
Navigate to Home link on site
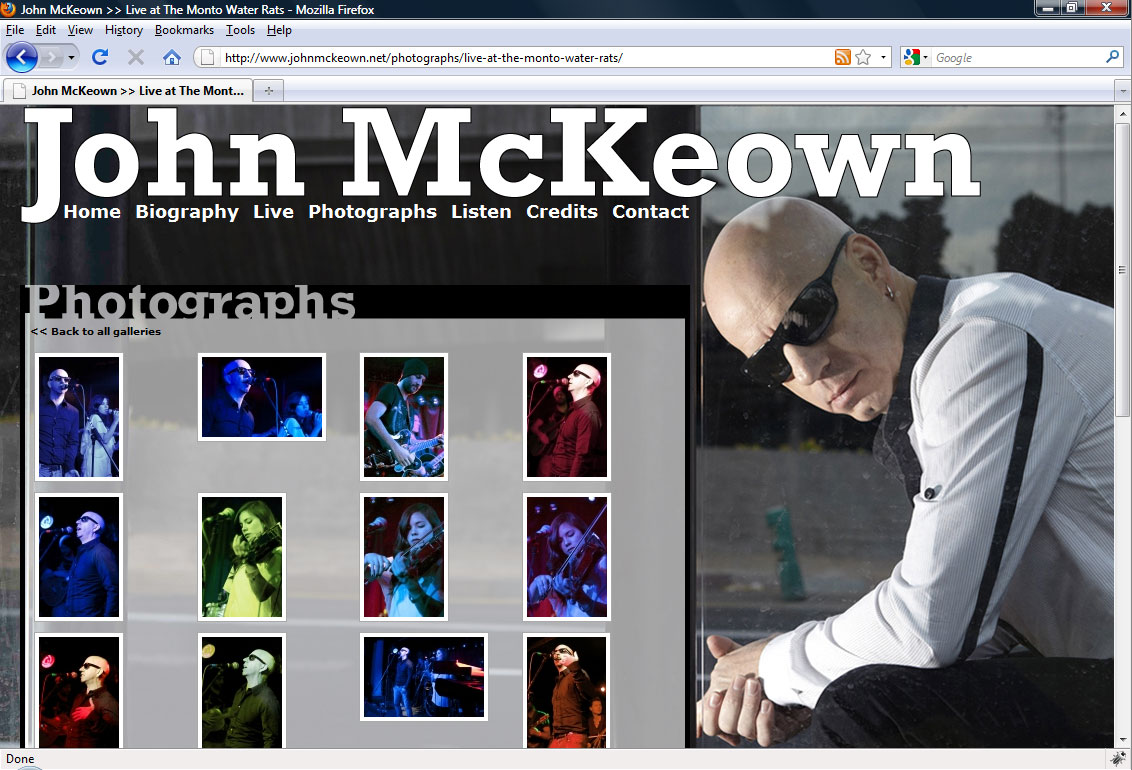pos(92,211)
